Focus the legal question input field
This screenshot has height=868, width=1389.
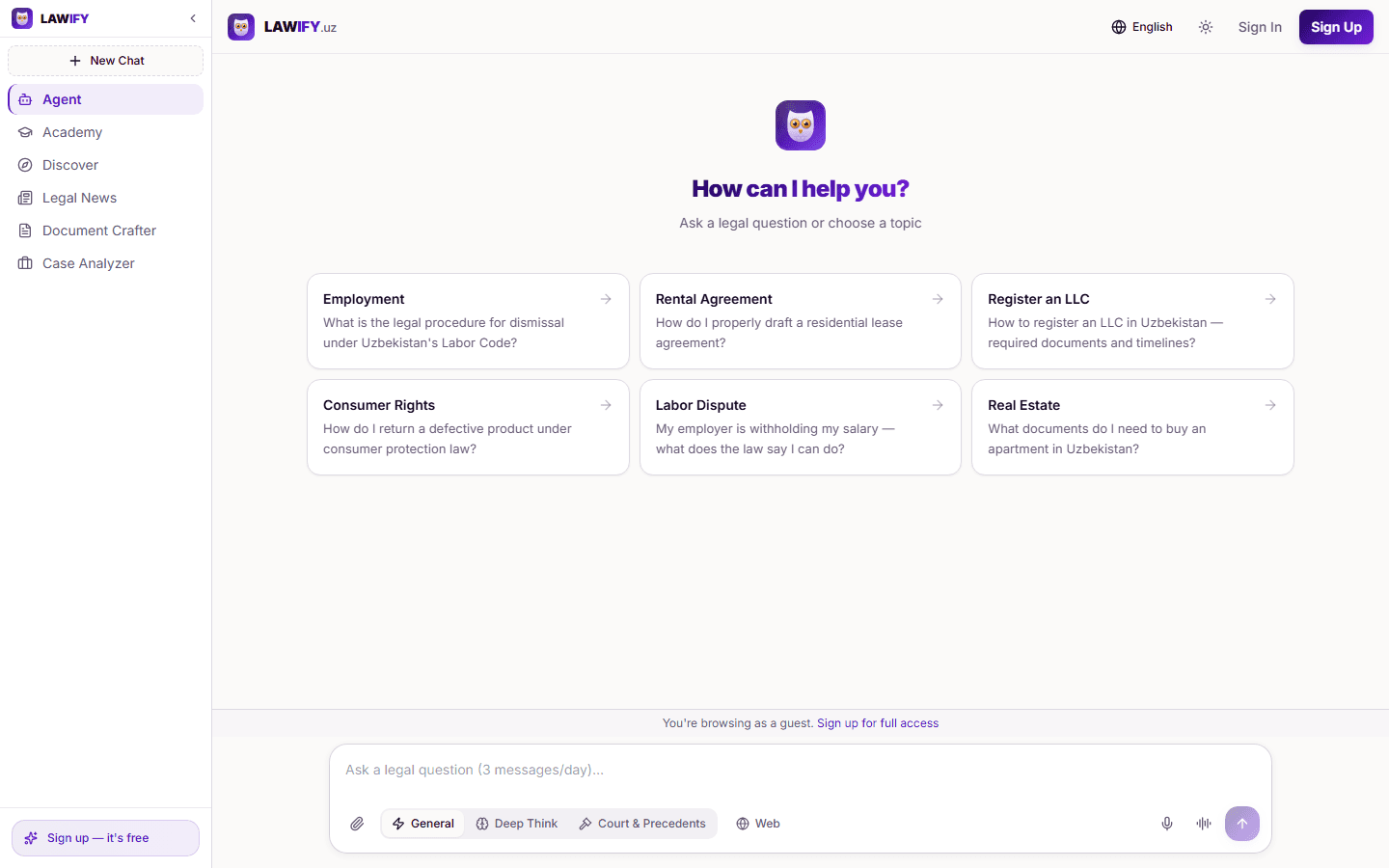(801, 770)
